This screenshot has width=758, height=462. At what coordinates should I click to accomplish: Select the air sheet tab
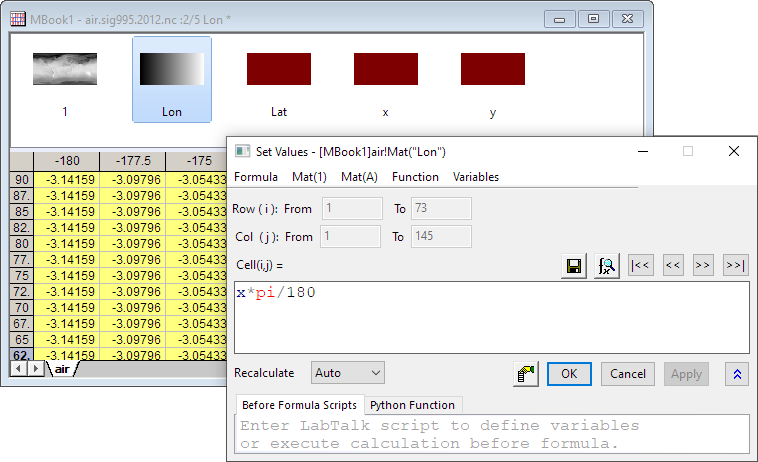click(x=62, y=369)
